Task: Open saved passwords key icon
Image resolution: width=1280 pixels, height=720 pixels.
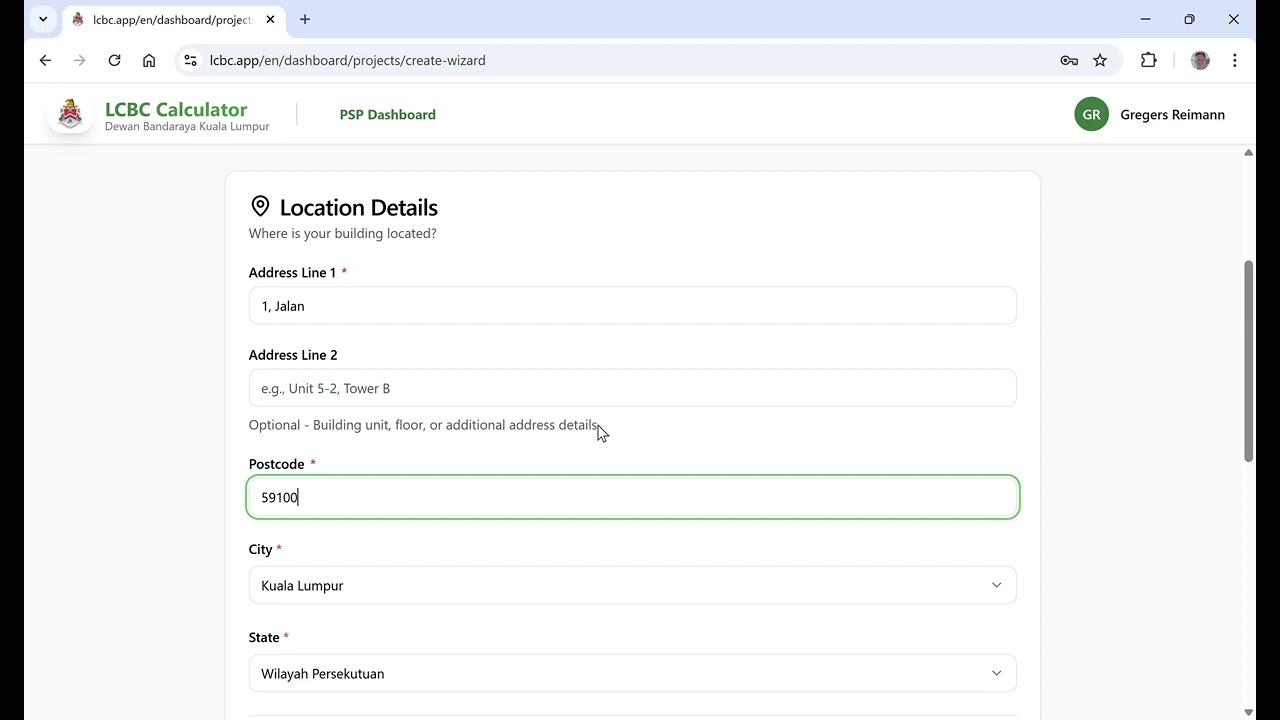Action: [x=1069, y=61]
